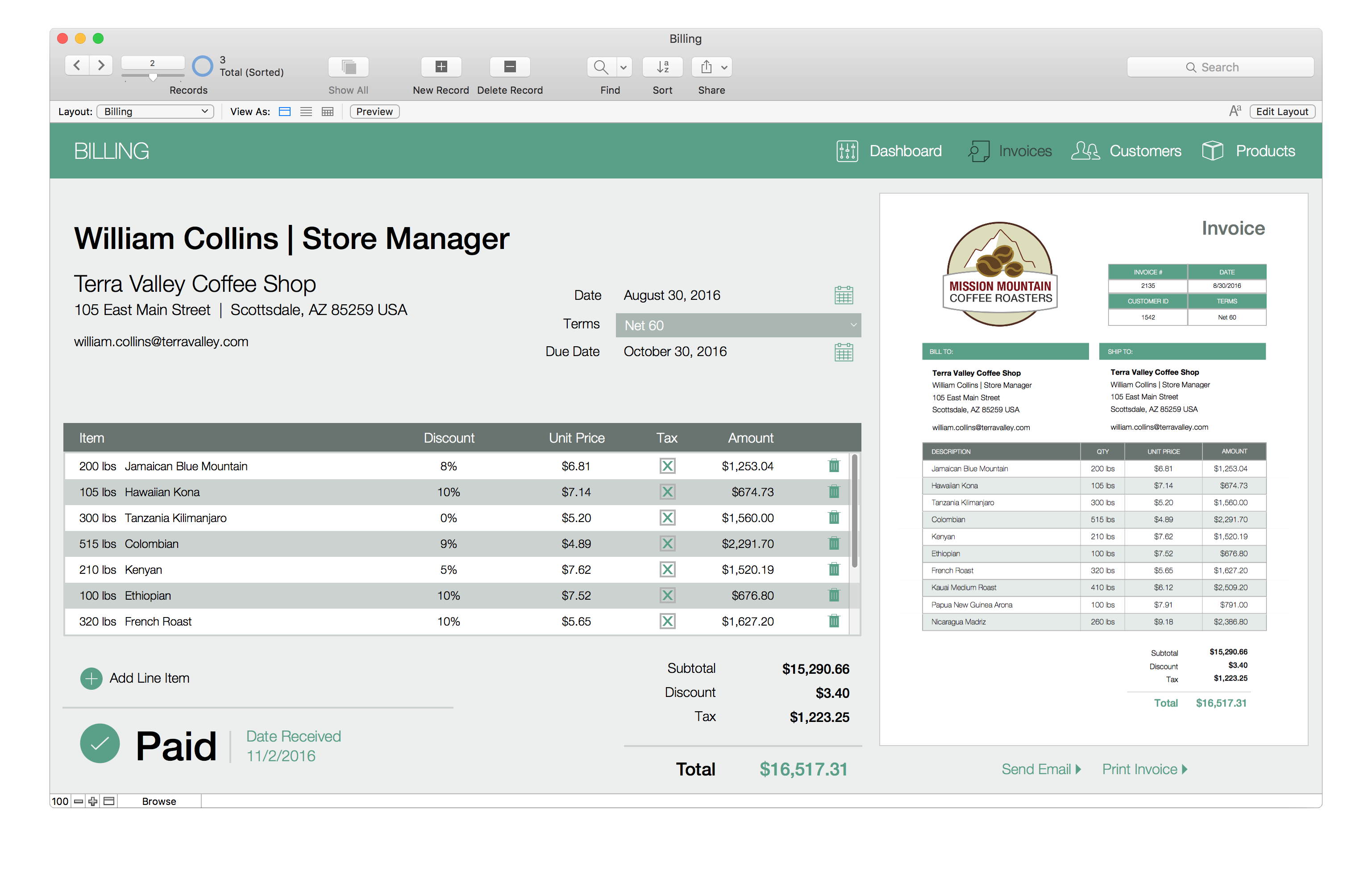Click the Print Invoice link
The width and height of the screenshot is (1372, 879).
[1144, 769]
